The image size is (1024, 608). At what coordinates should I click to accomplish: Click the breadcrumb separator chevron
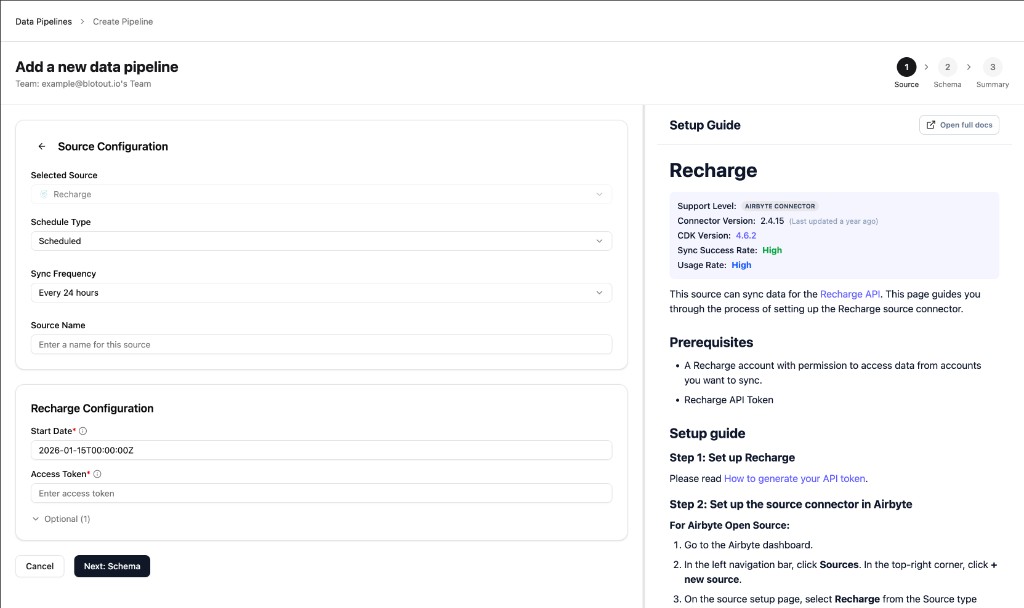82,22
